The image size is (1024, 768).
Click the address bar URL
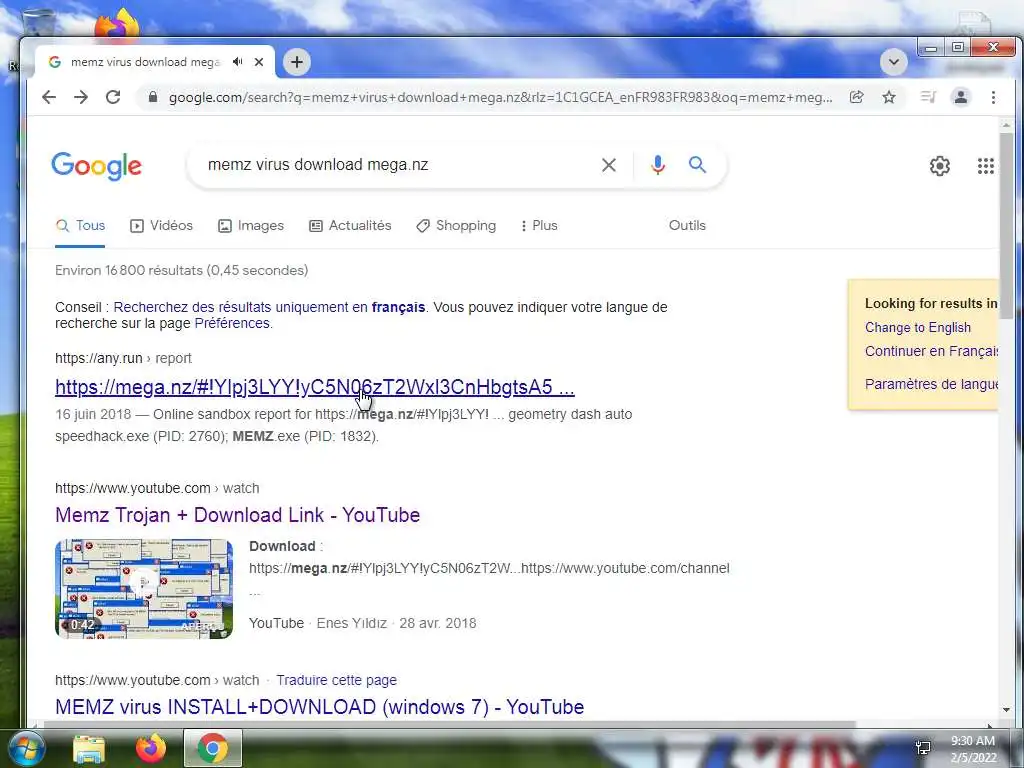pyautogui.click(x=500, y=97)
